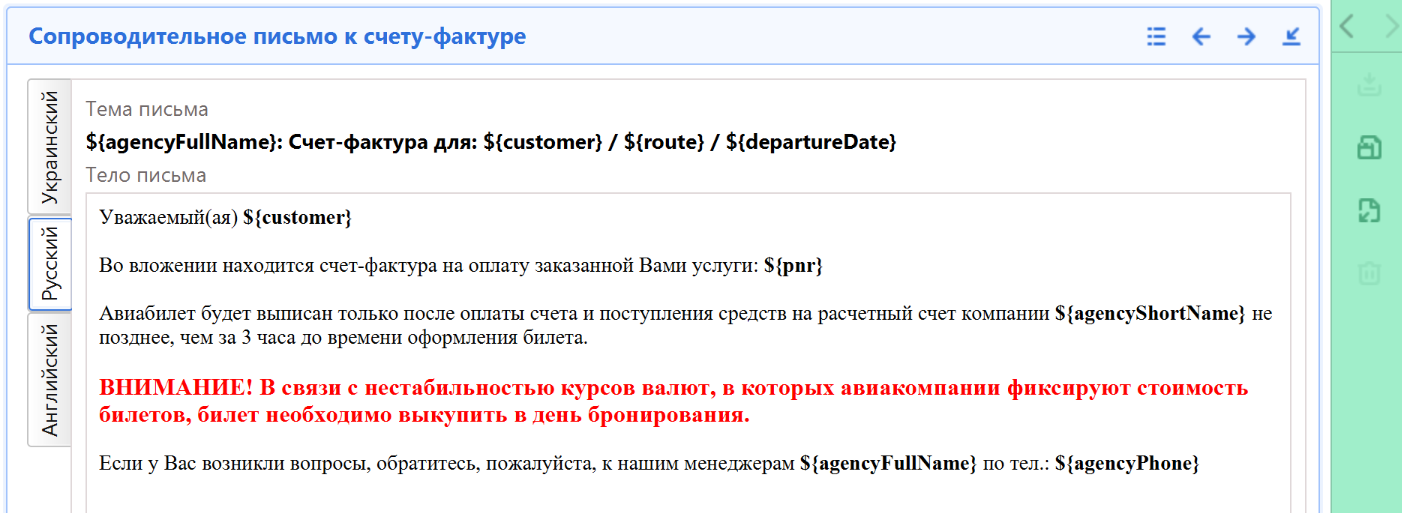This screenshot has width=1402, height=513.
Task: Go to next template with right arrow
Action: [x=1246, y=37]
